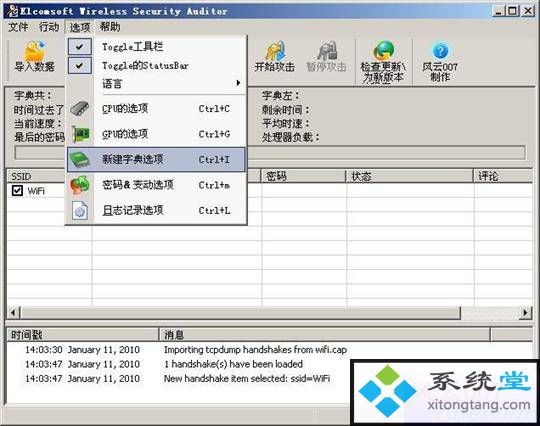Image resolution: width=540 pixels, height=426 pixels.
Task: Open the 行动 menu
Action: pos(49,27)
